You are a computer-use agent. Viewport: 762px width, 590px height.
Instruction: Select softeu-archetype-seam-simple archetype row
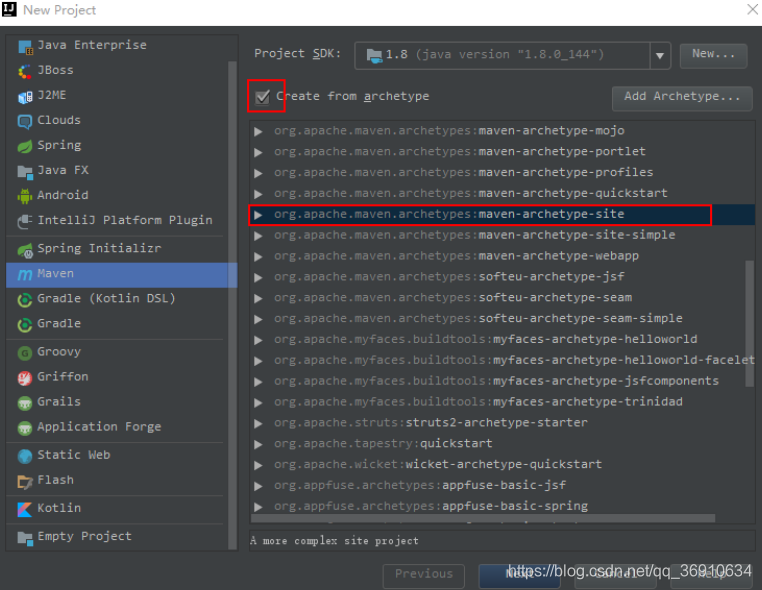[502, 318]
